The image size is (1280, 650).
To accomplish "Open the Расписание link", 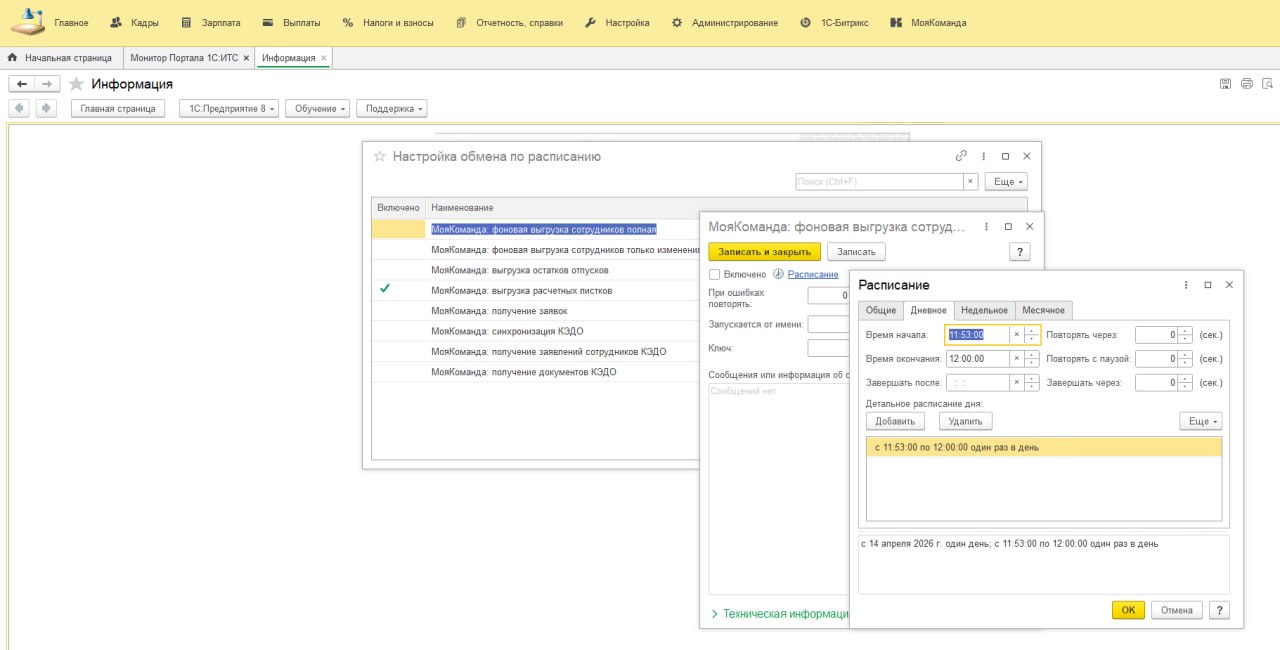I will (x=813, y=274).
